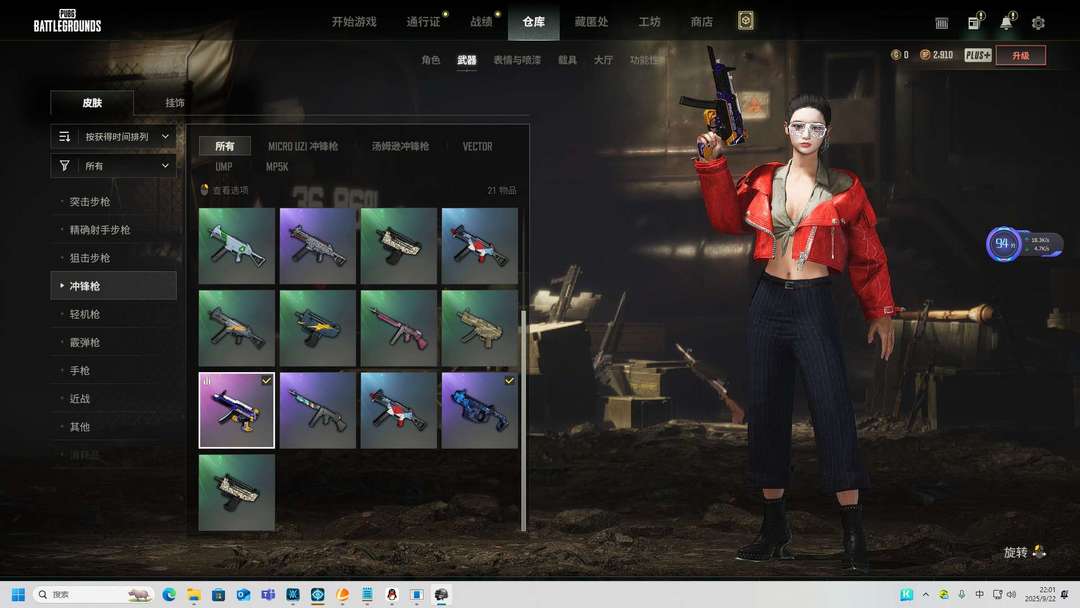Select the 手枪 category
The image size is (1080, 608).
[x=114, y=370]
